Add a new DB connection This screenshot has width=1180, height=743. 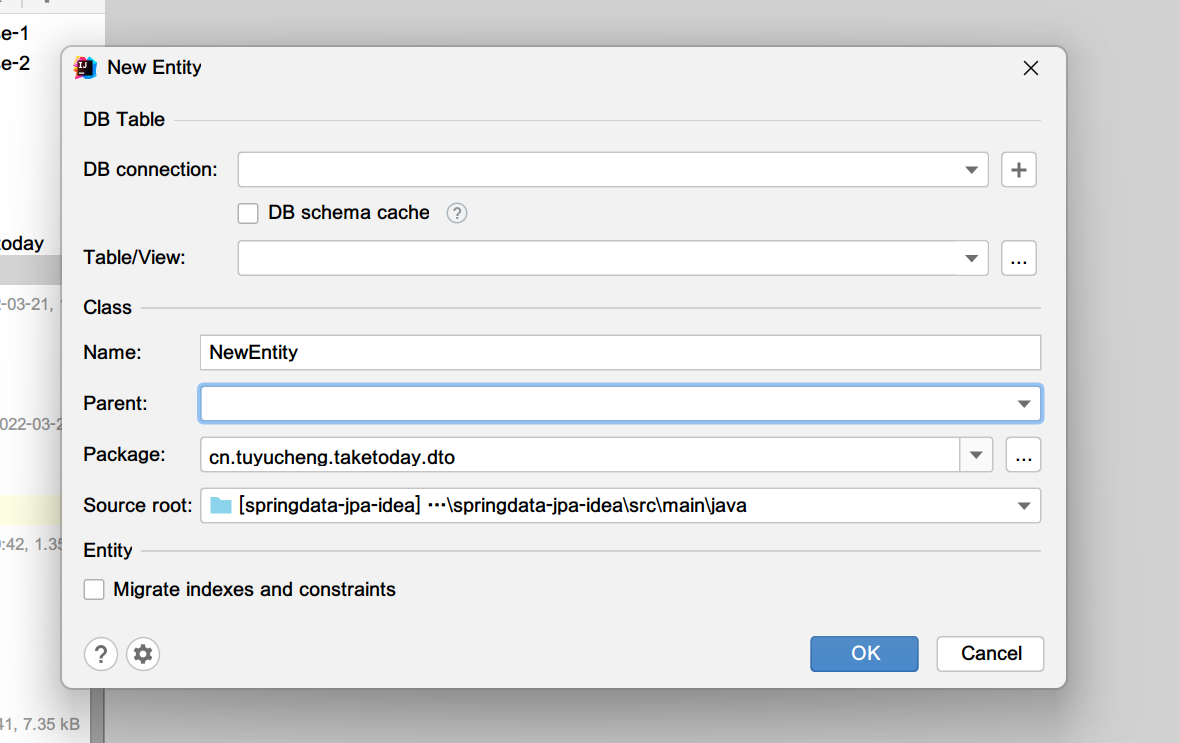tap(1018, 169)
